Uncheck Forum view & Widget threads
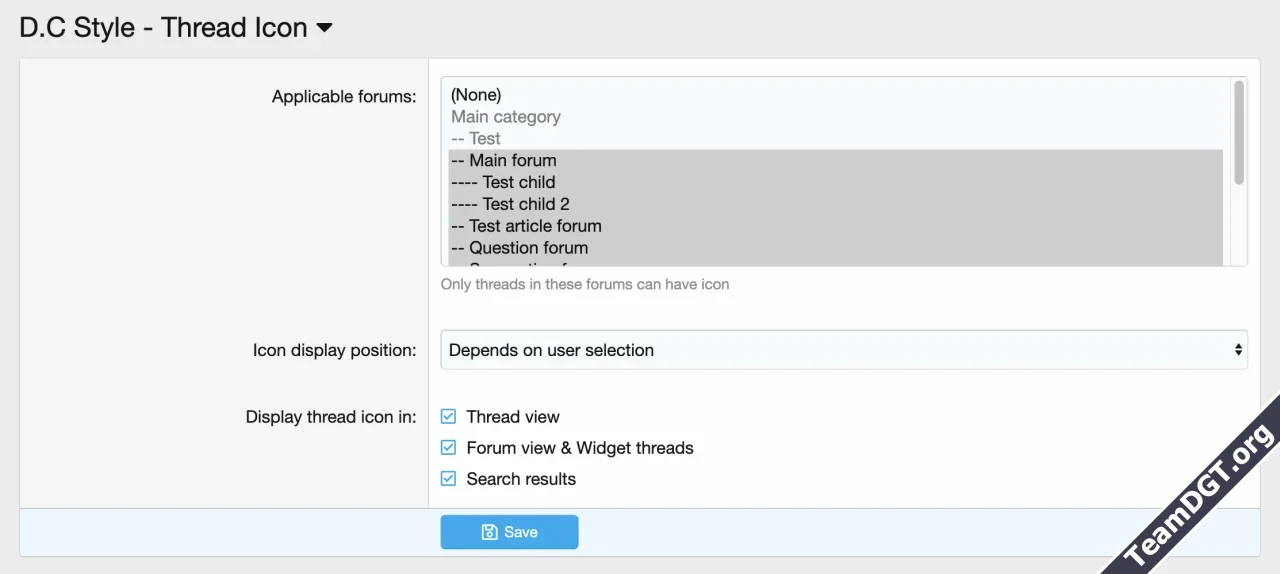The height and width of the screenshot is (574, 1280). (448, 448)
